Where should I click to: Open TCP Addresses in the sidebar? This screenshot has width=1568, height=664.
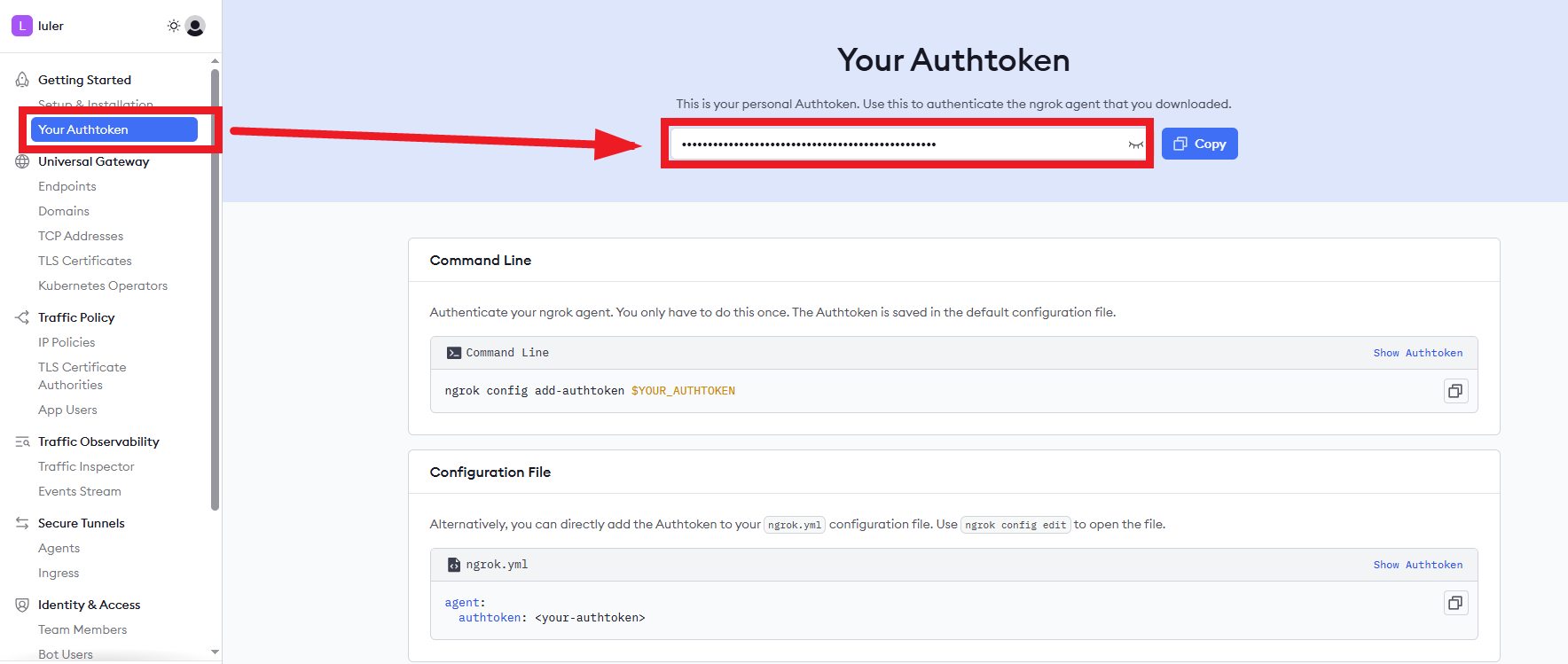coord(81,236)
